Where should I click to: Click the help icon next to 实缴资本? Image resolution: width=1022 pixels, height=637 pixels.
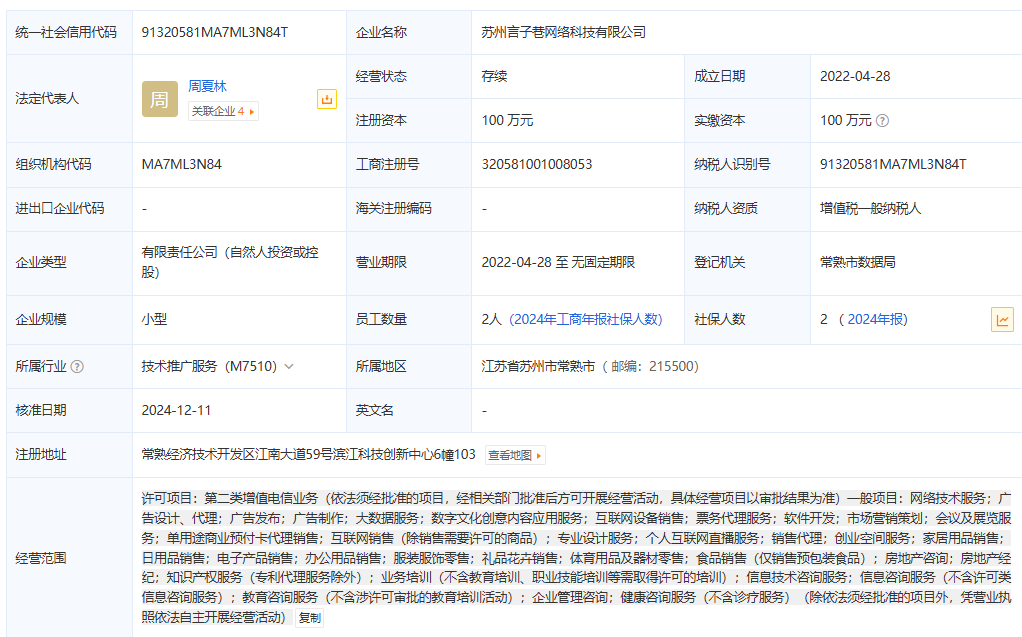(x=882, y=121)
